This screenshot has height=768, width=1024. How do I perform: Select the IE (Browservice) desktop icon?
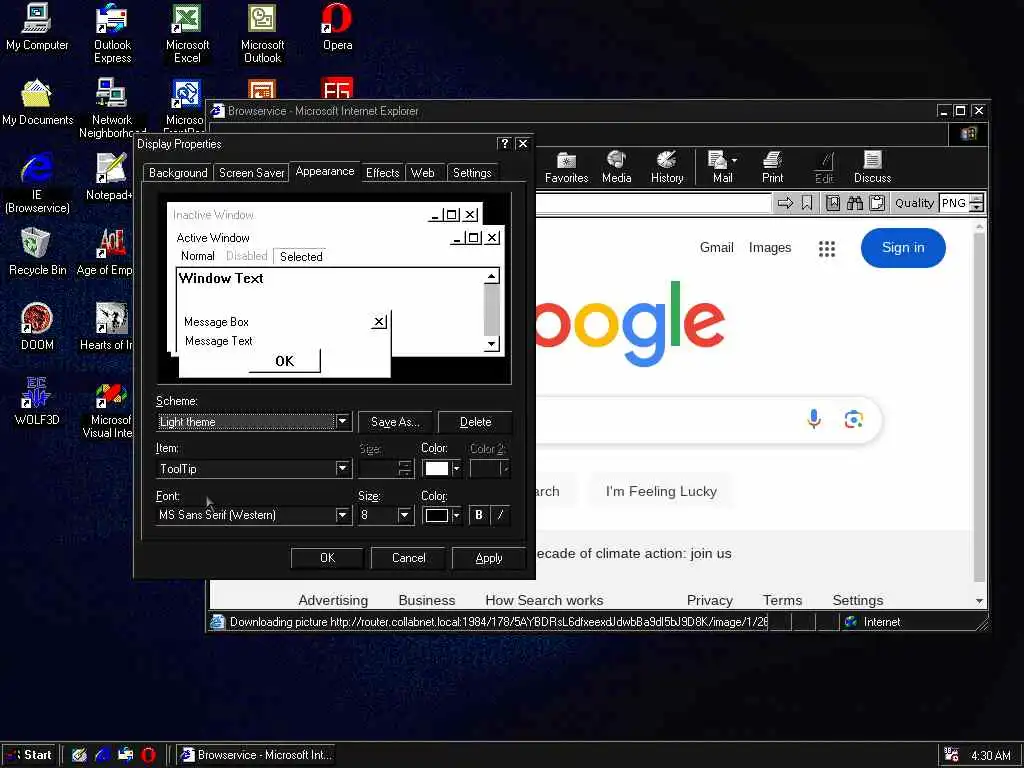tap(37, 184)
